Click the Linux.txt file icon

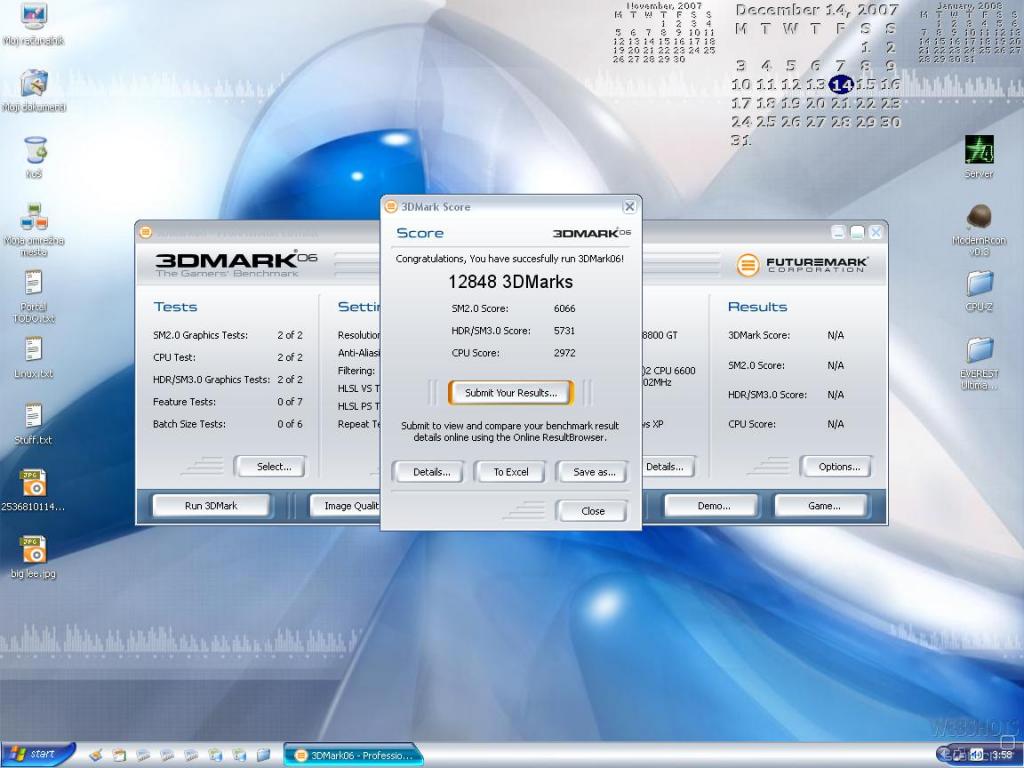[33, 357]
